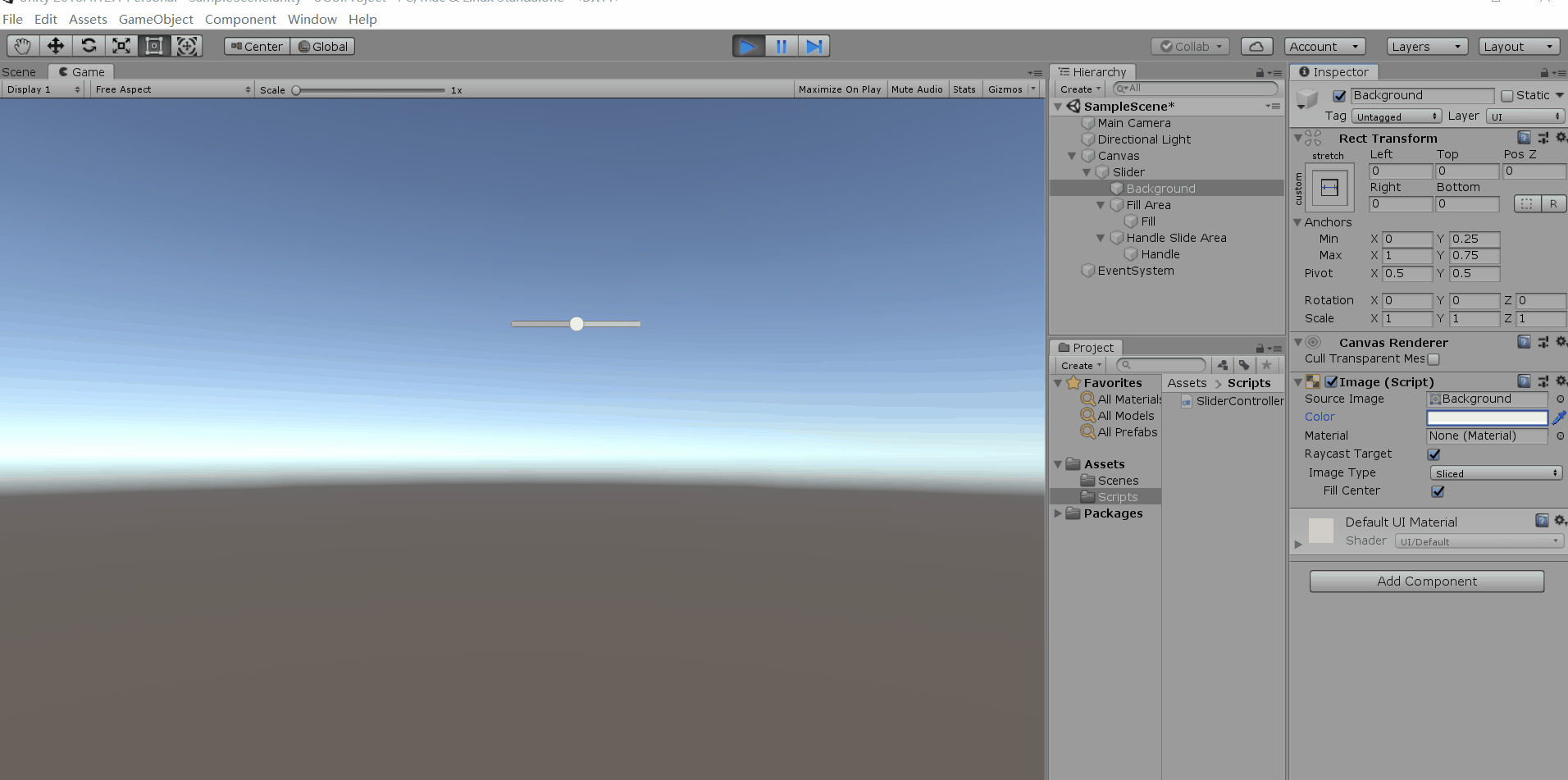Open the Help menu

point(362,19)
